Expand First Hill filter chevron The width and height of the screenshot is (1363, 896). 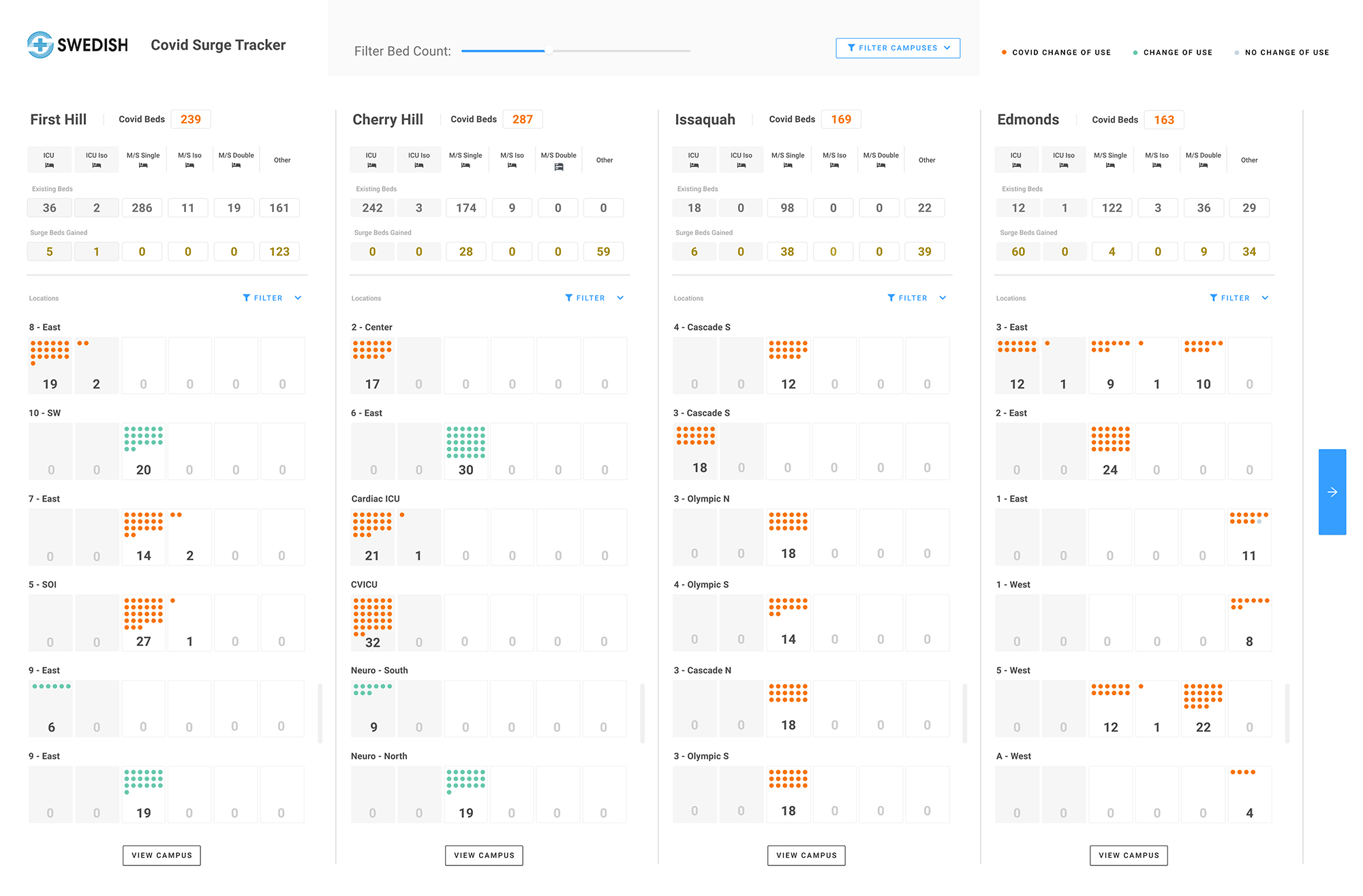298,298
